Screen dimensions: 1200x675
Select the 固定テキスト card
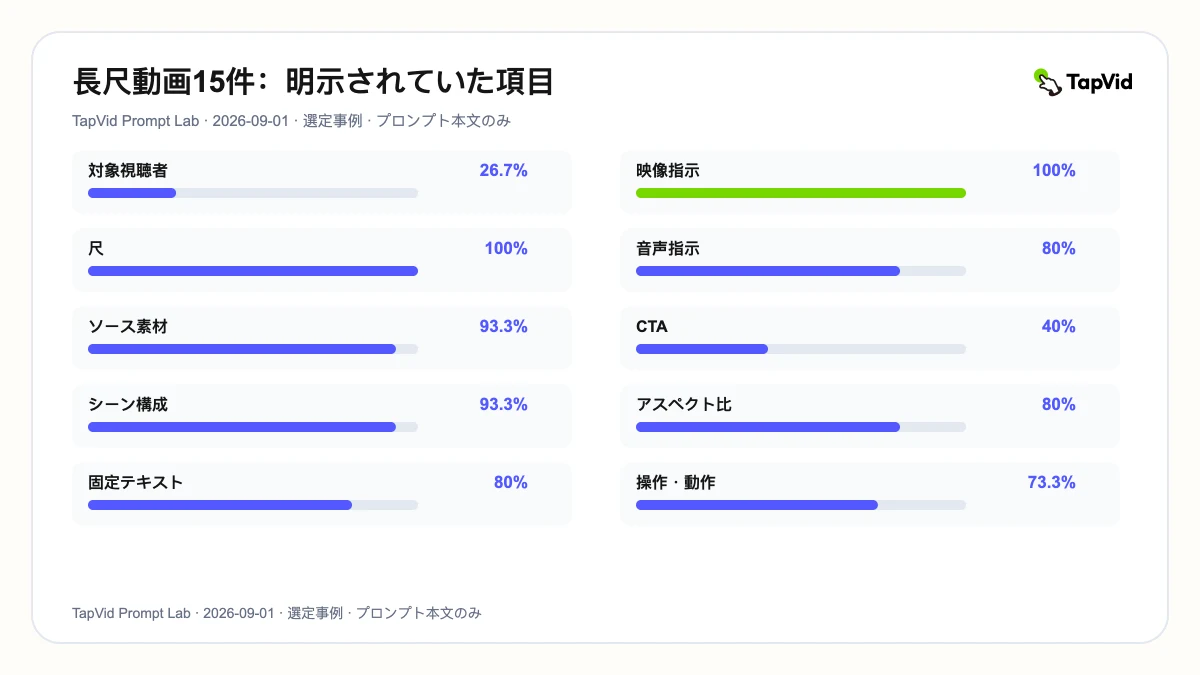[322, 494]
